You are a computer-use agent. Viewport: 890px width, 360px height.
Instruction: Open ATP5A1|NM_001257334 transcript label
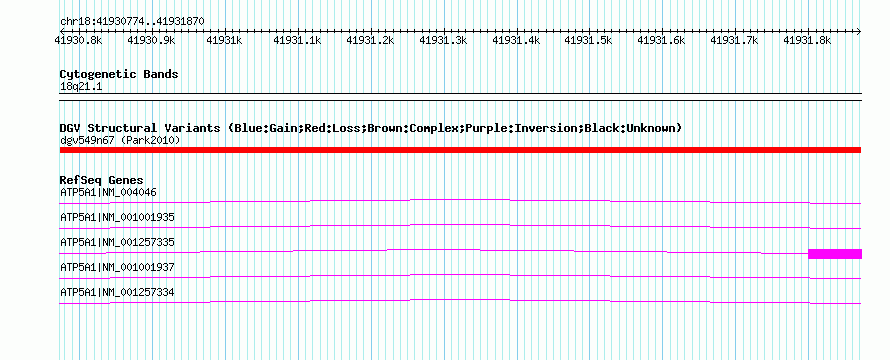pyautogui.click(x=117, y=292)
